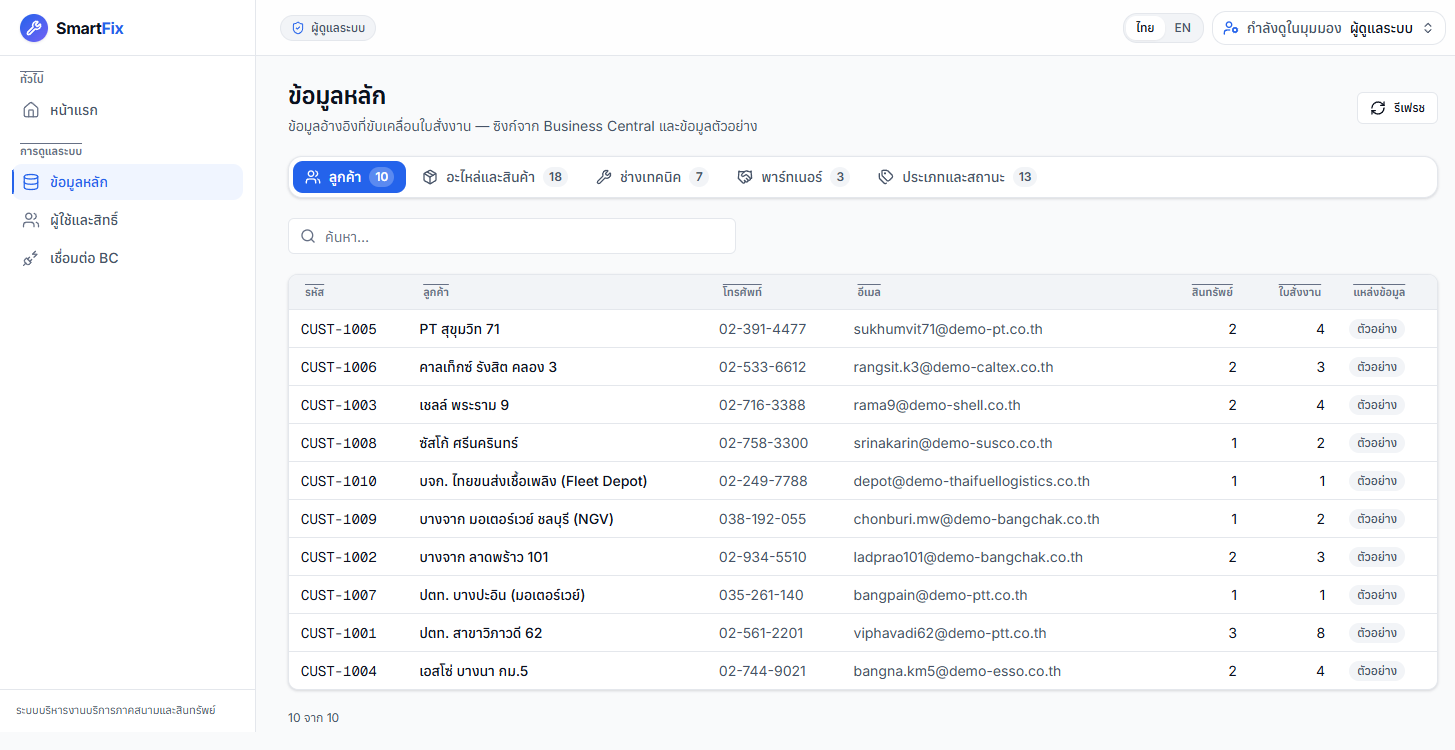Focus the ค้นหา search field
The height and width of the screenshot is (750, 1455).
point(512,236)
